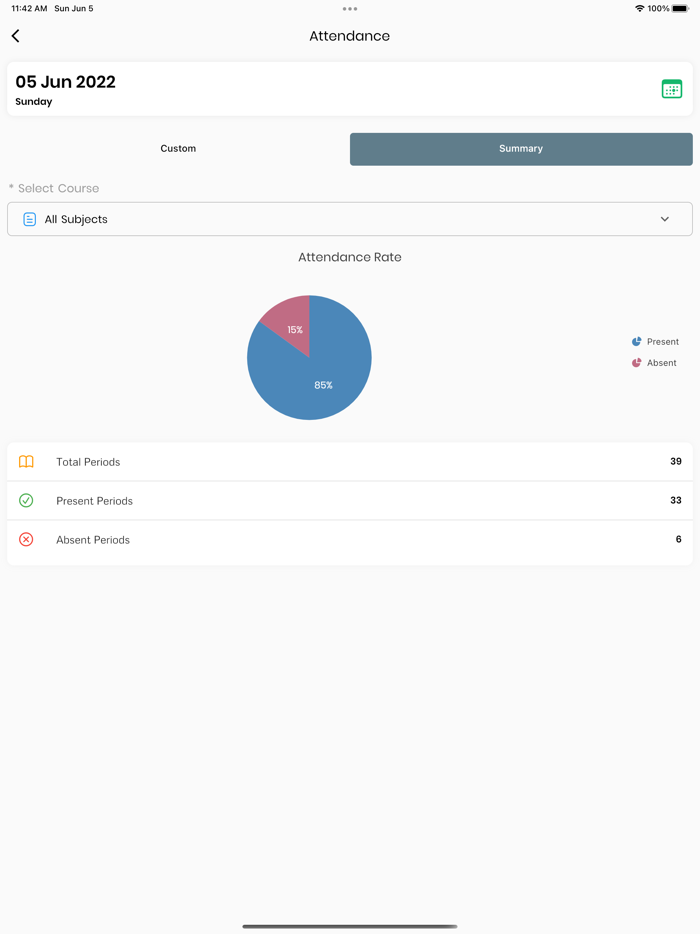Click the 'Absent' legend label
This screenshot has height=934, width=700.
pyautogui.click(x=662, y=363)
